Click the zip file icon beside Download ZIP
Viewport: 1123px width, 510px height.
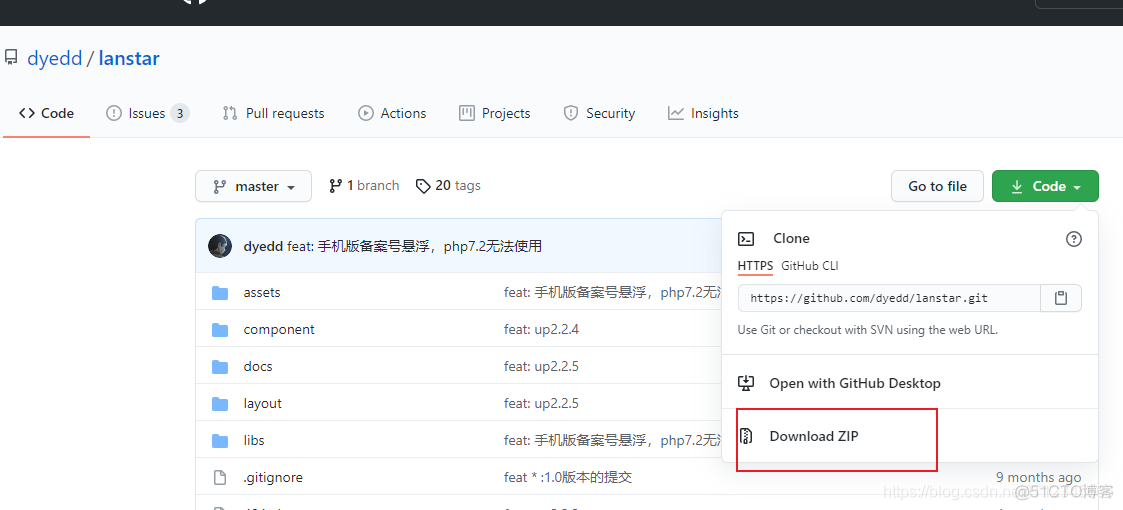pyautogui.click(x=746, y=436)
